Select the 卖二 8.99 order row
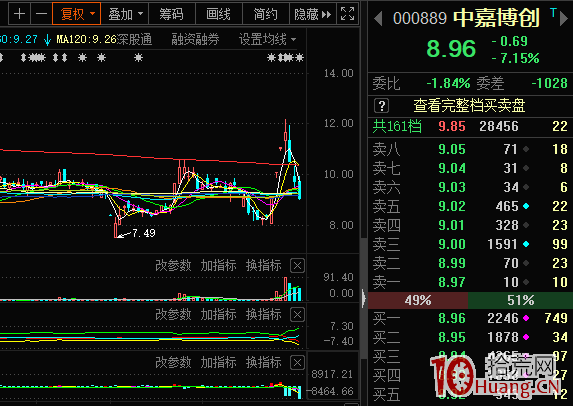Image resolution: width=573 pixels, height=406 pixels. pos(470,263)
